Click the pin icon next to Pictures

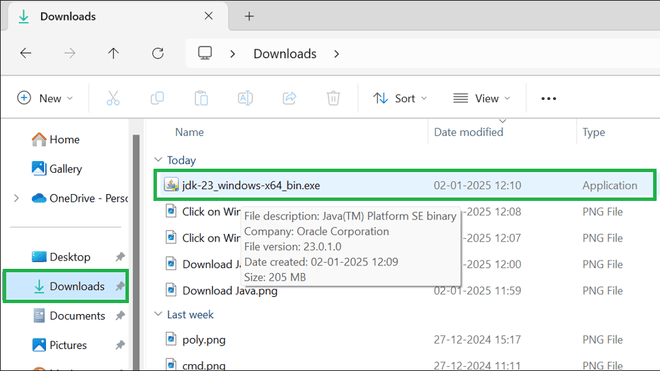(x=120, y=345)
